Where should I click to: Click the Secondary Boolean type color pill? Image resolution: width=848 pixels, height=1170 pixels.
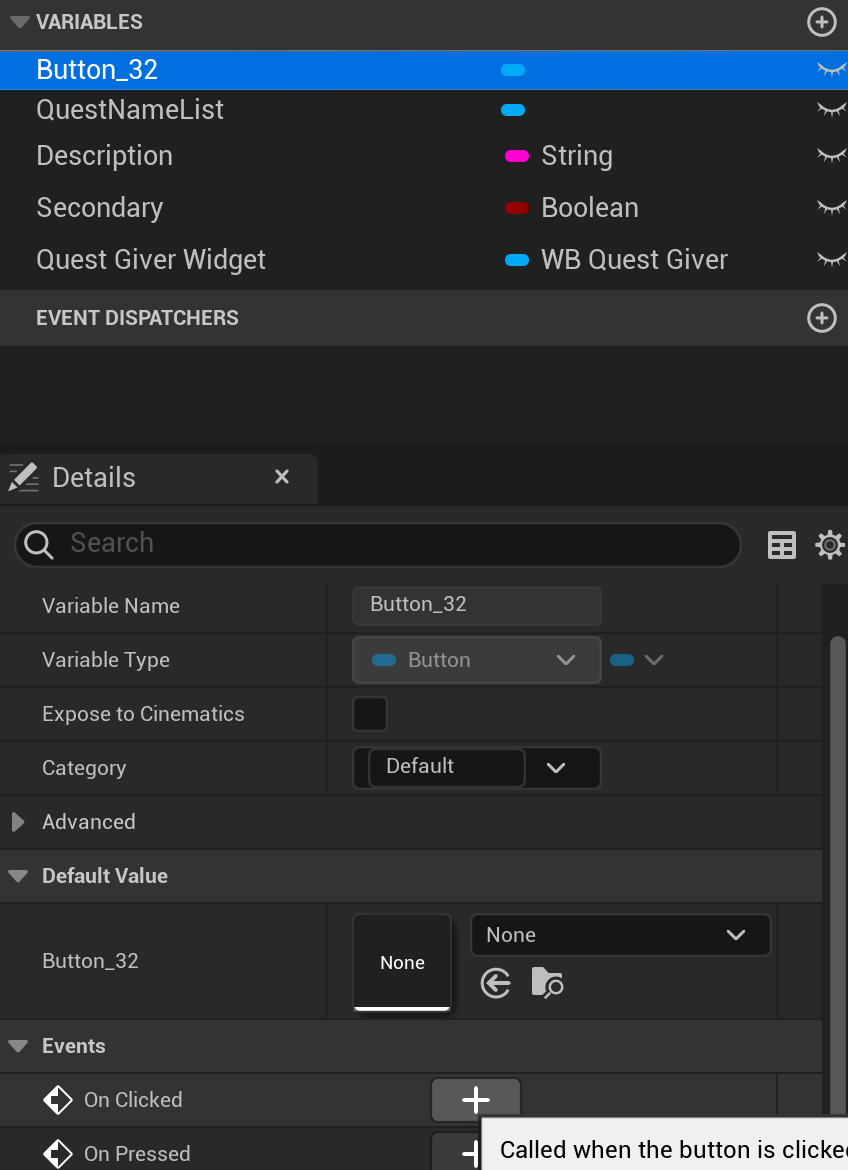pos(517,208)
